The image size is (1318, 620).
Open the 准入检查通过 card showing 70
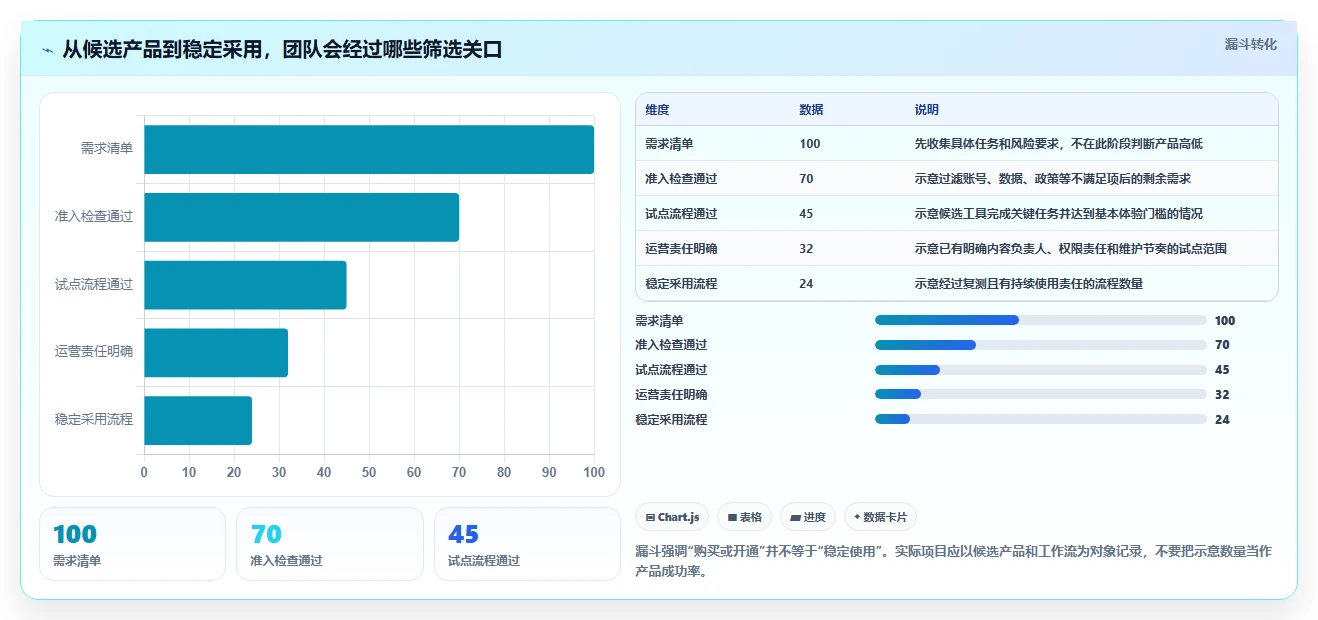pos(330,544)
